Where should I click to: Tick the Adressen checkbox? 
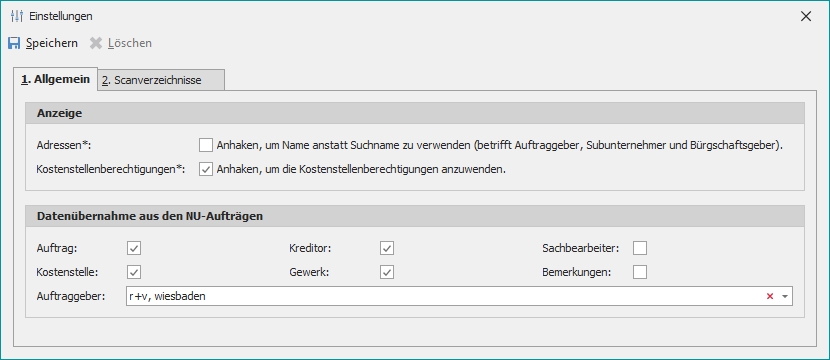click(x=206, y=145)
